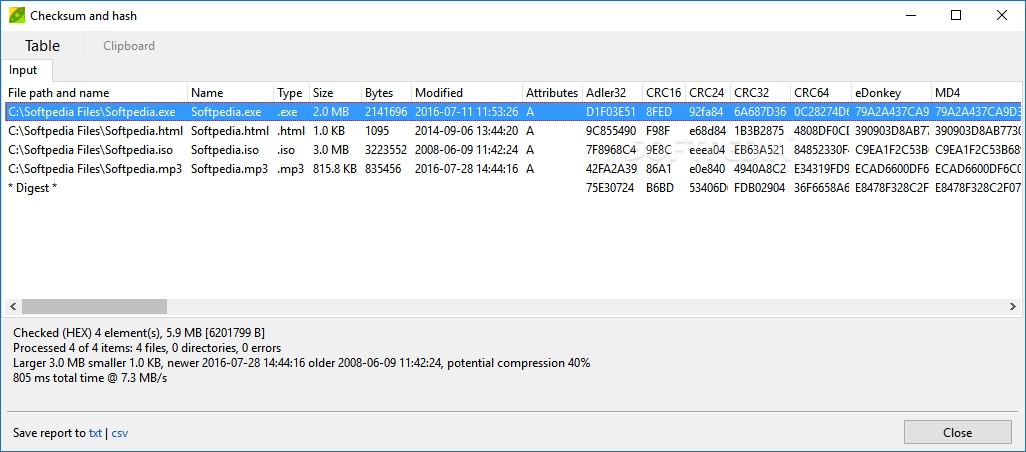Sort by File path and name column
Screen dimensions: 1026x452
click(x=96, y=93)
